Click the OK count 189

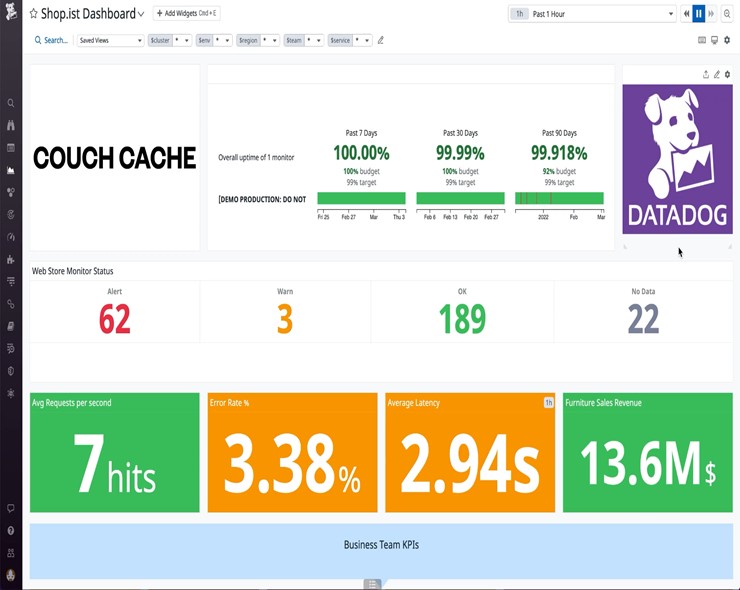462,319
